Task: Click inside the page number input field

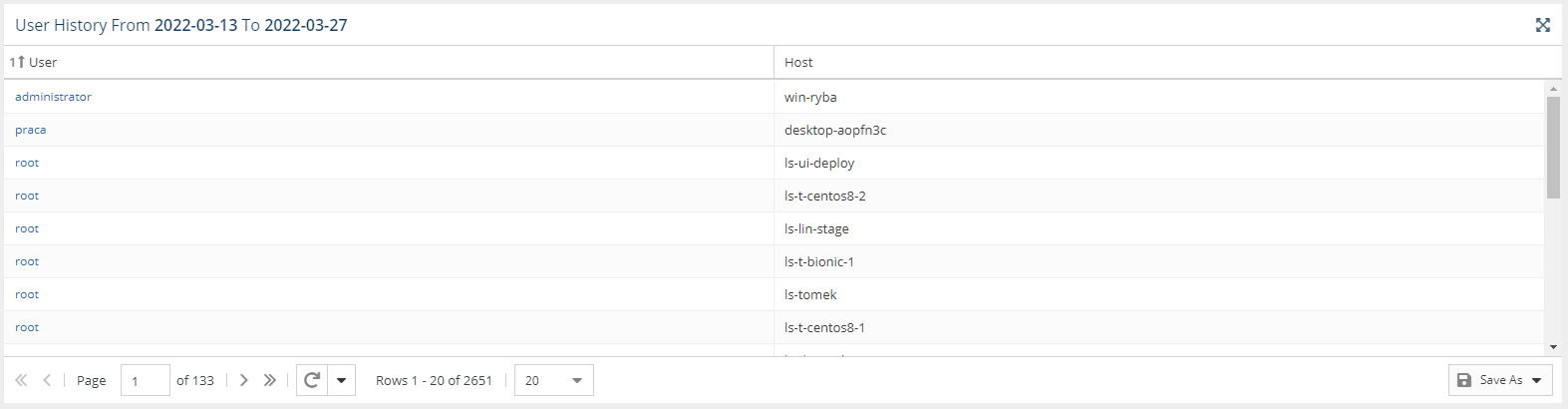Action: pos(146,380)
